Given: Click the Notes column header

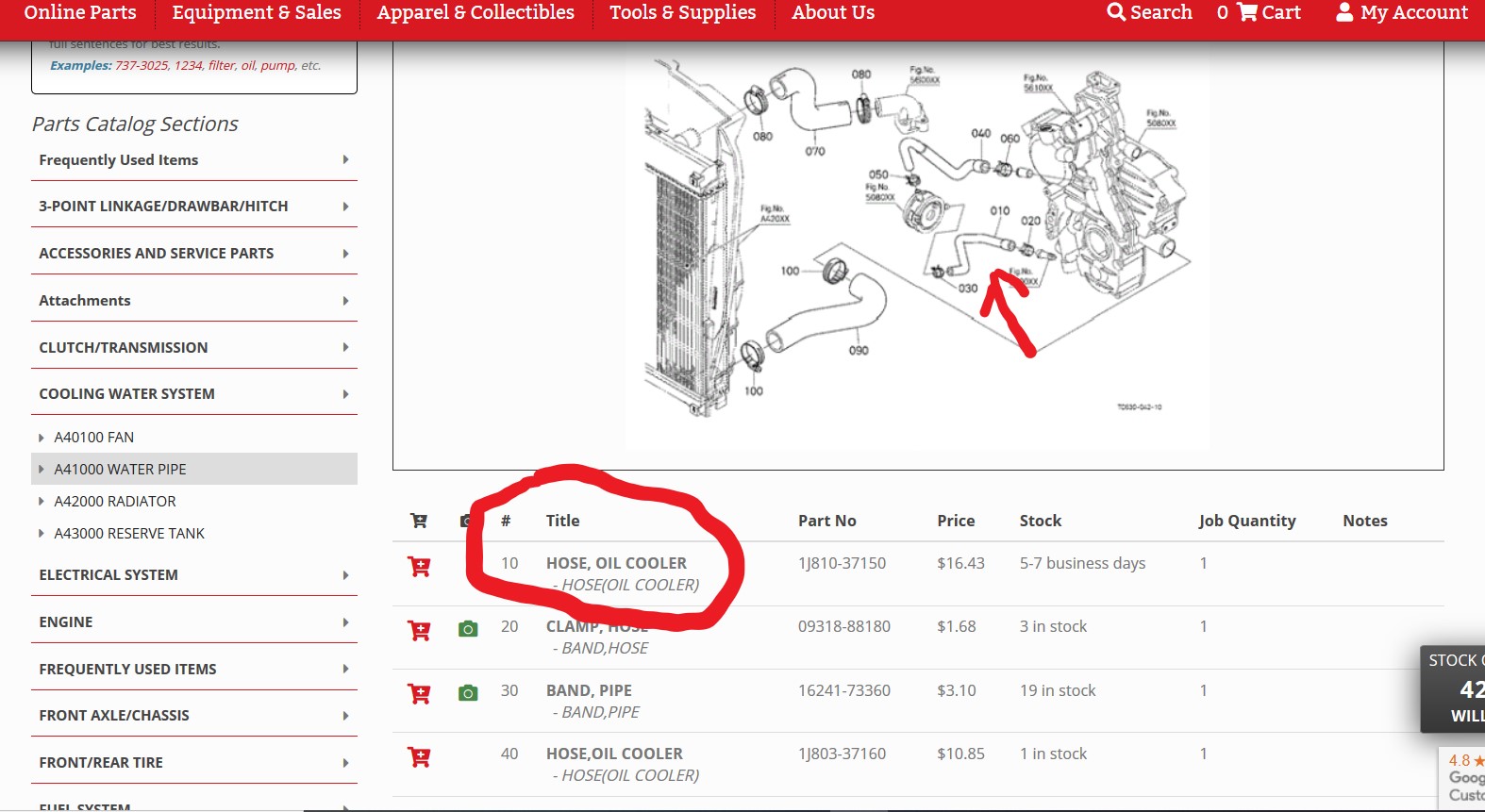Looking at the screenshot, I should 1365,521.
